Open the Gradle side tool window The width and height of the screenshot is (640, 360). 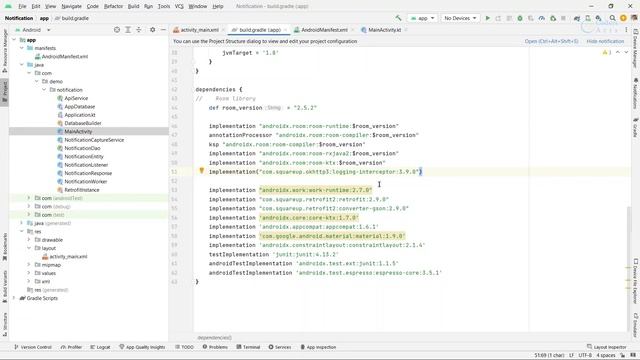(636, 127)
